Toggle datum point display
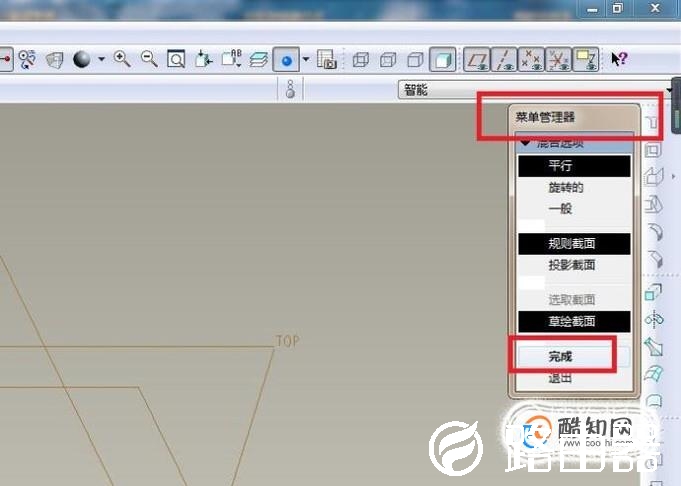The width and height of the screenshot is (681, 486). [x=531, y=60]
